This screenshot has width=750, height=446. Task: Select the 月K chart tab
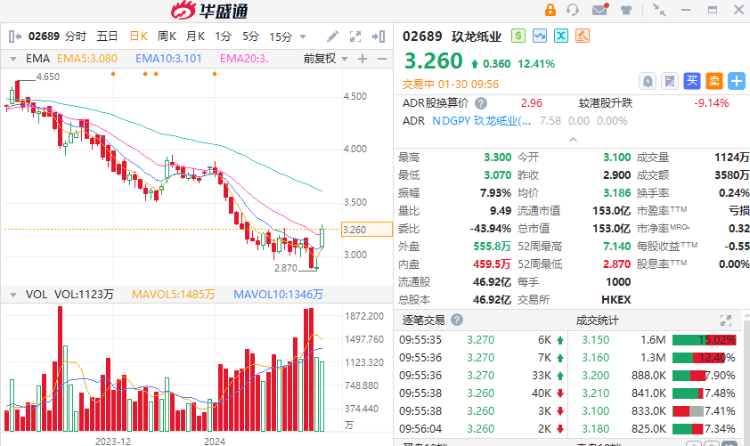pyautogui.click(x=195, y=36)
